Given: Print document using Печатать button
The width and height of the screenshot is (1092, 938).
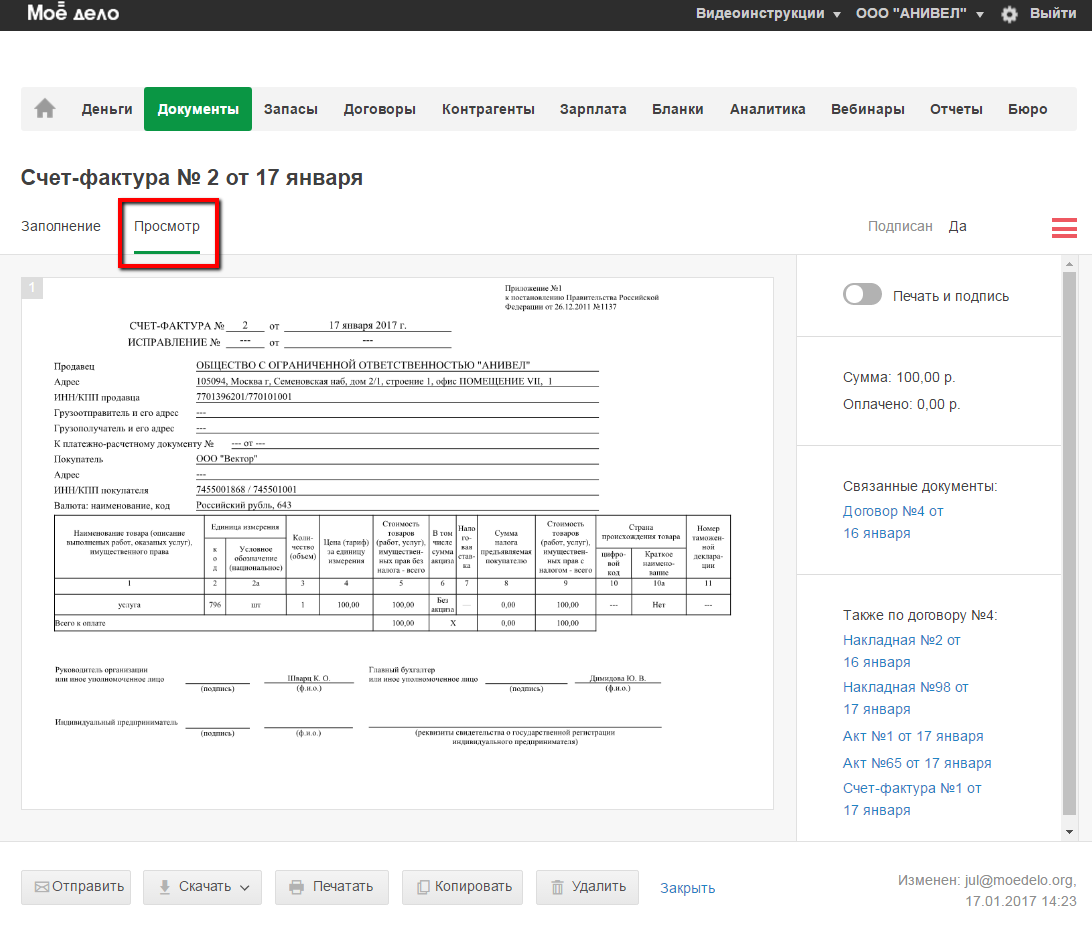Looking at the screenshot, I should (x=331, y=887).
